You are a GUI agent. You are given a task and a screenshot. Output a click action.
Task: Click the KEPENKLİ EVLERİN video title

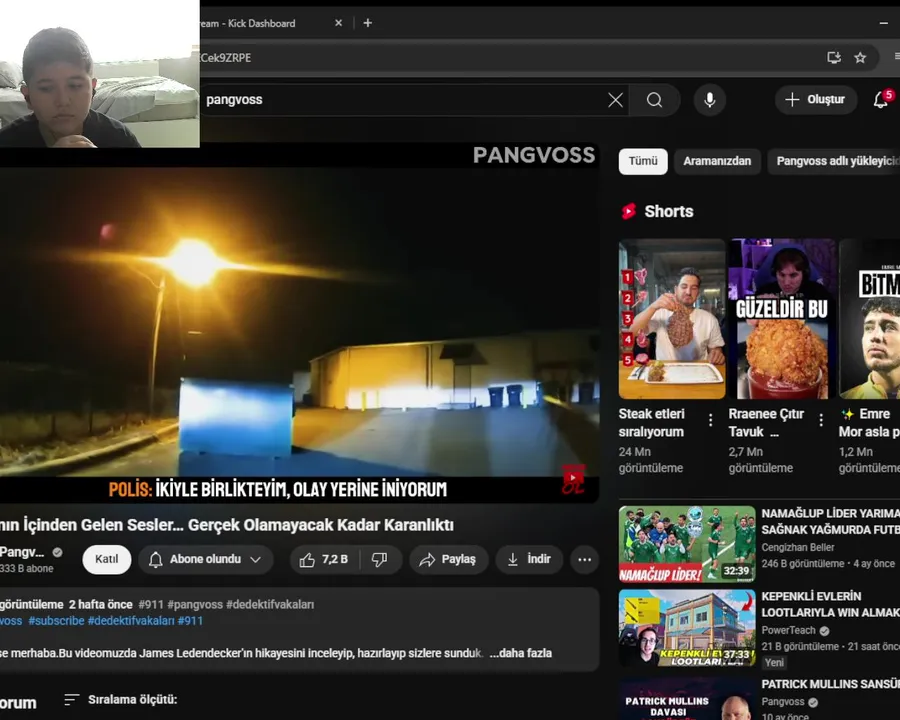click(x=831, y=605)
